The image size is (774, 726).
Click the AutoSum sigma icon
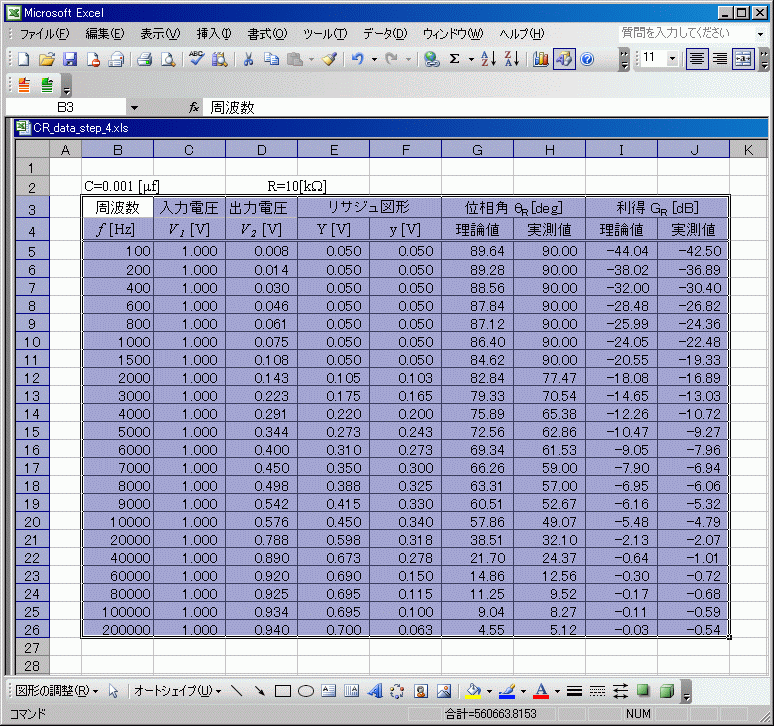455,59
